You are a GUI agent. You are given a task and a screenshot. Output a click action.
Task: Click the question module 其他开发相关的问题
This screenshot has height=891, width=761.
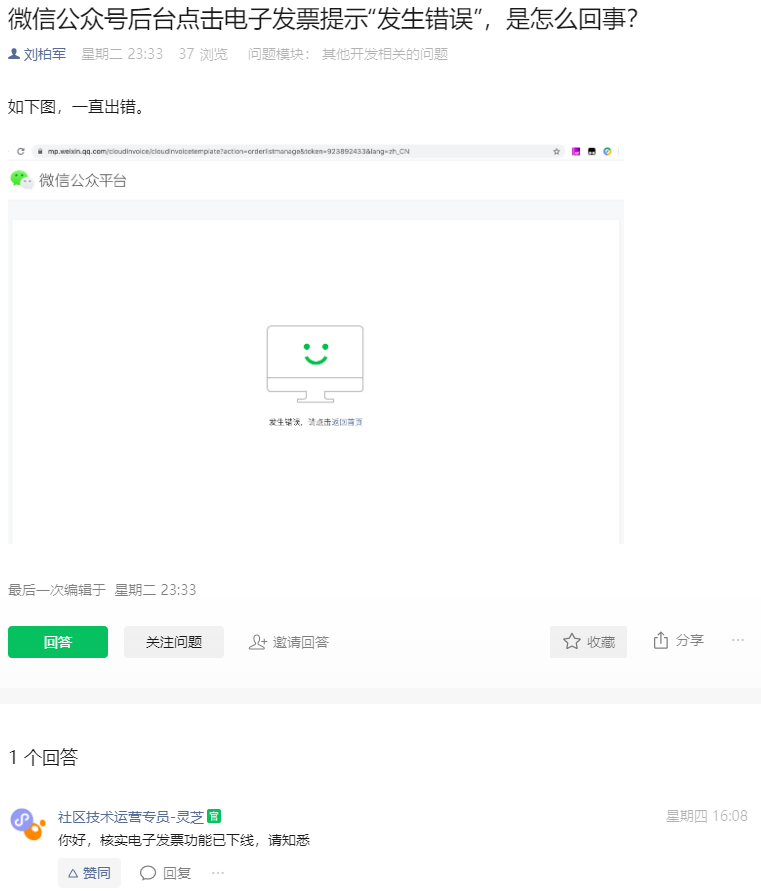385,54
